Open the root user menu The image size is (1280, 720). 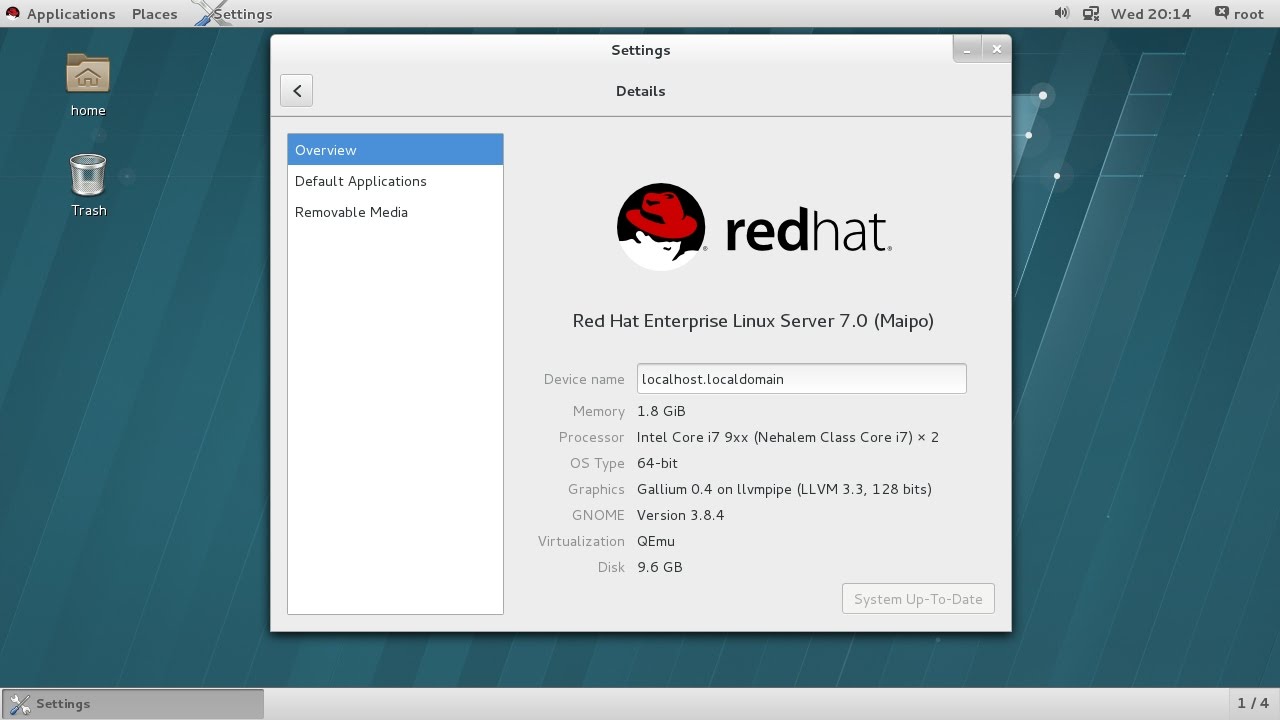(x=1249, y=14)
